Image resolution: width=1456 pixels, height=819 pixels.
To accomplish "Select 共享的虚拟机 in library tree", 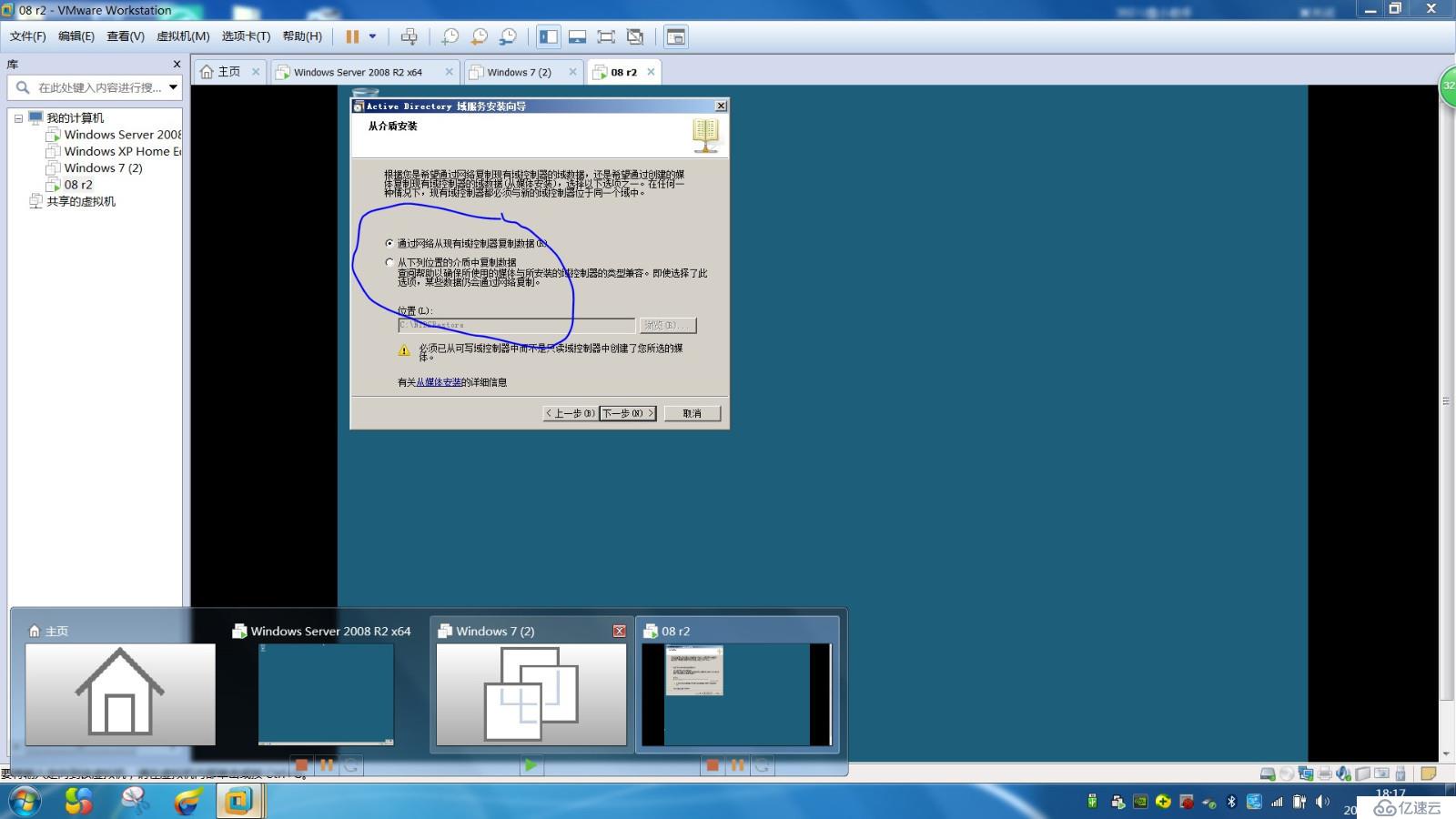I will click(x=81, y=201).
